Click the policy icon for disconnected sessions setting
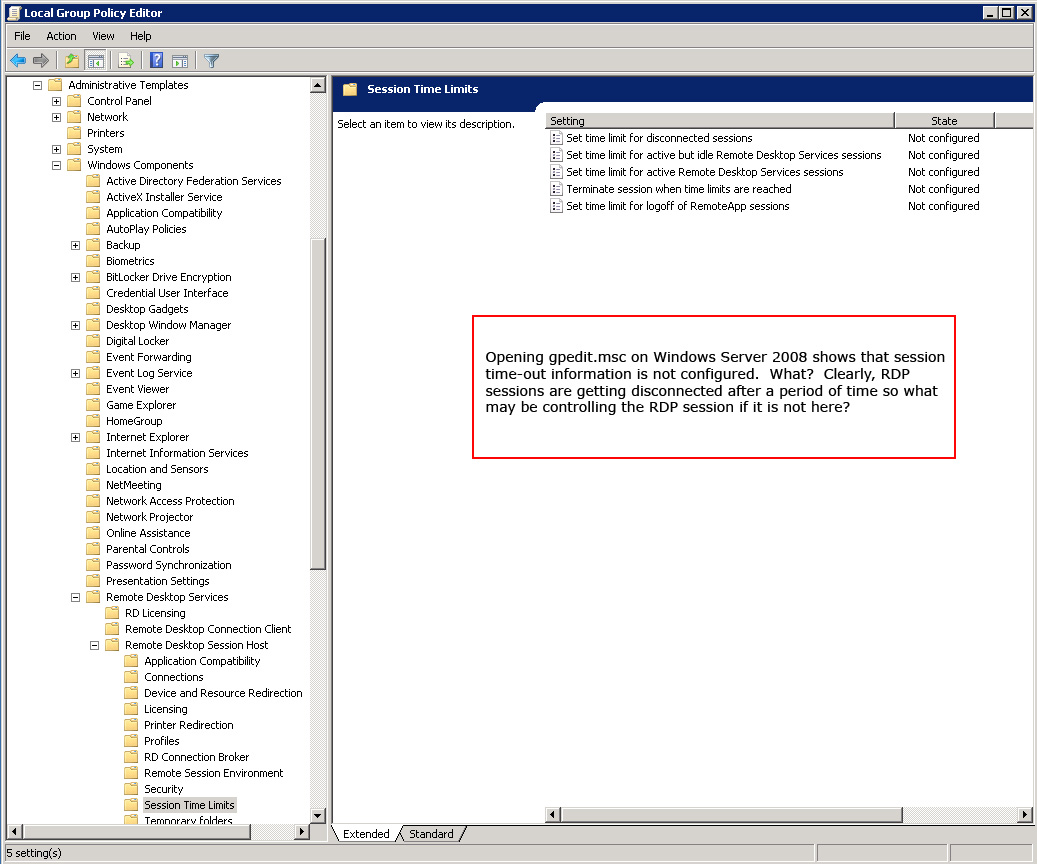This screenshot has width=1037, height=864. (x=556, y=138)
